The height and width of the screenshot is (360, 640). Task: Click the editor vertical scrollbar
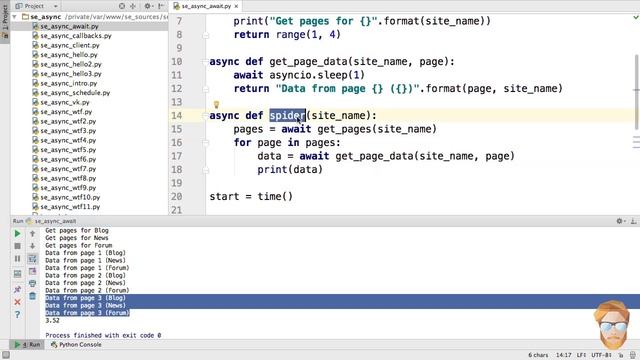[x=636, y=92]
